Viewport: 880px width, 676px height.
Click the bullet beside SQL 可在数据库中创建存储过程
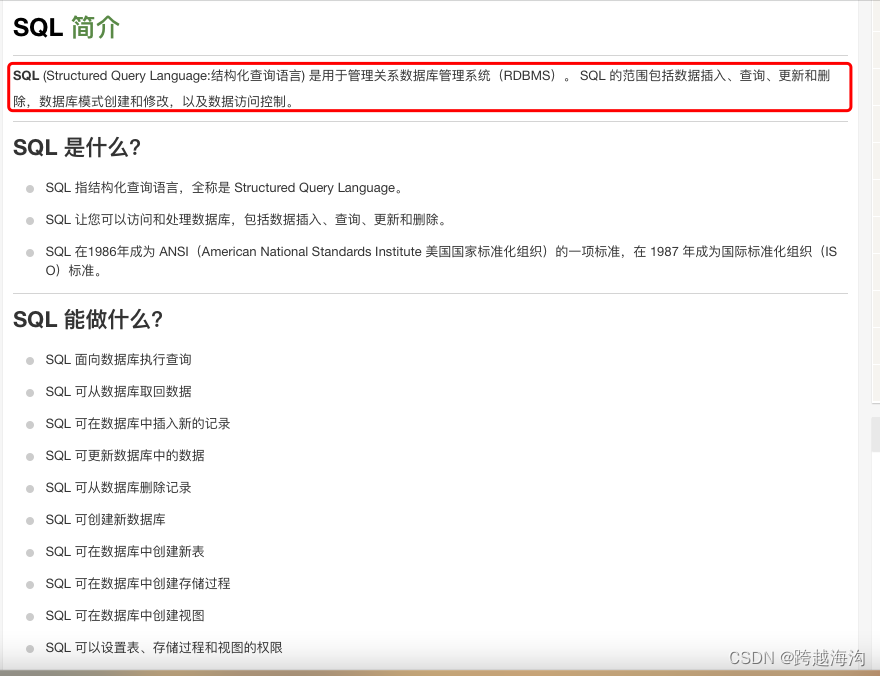click(x=29, y=583)
